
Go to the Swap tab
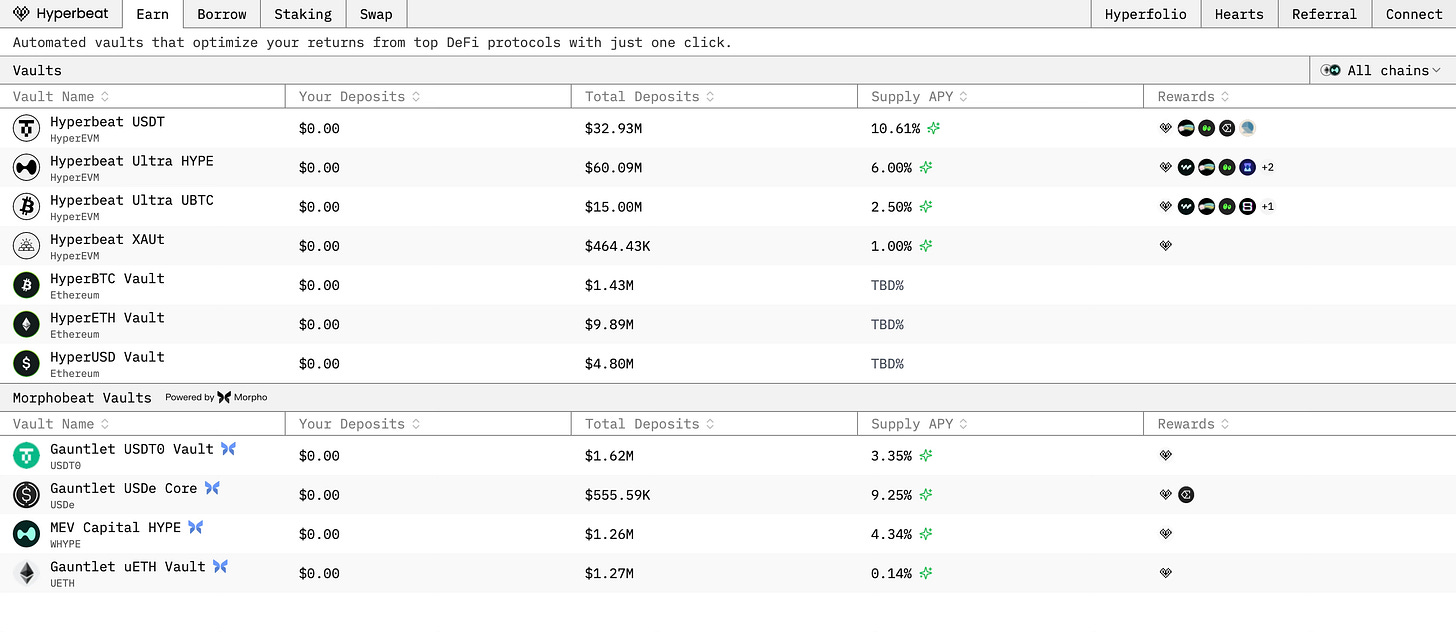coord(376,14)
